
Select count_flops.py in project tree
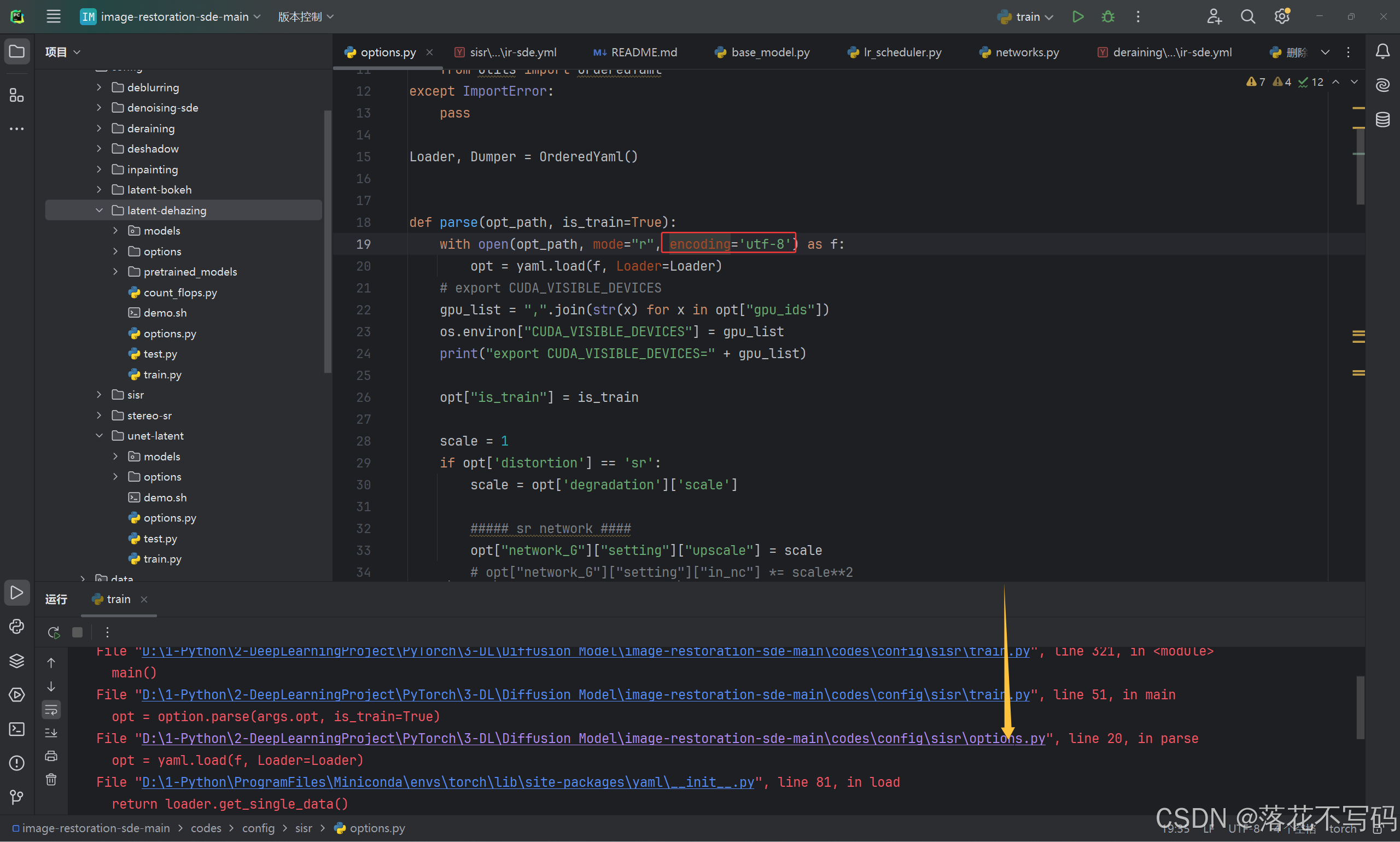tap(180, 293)
